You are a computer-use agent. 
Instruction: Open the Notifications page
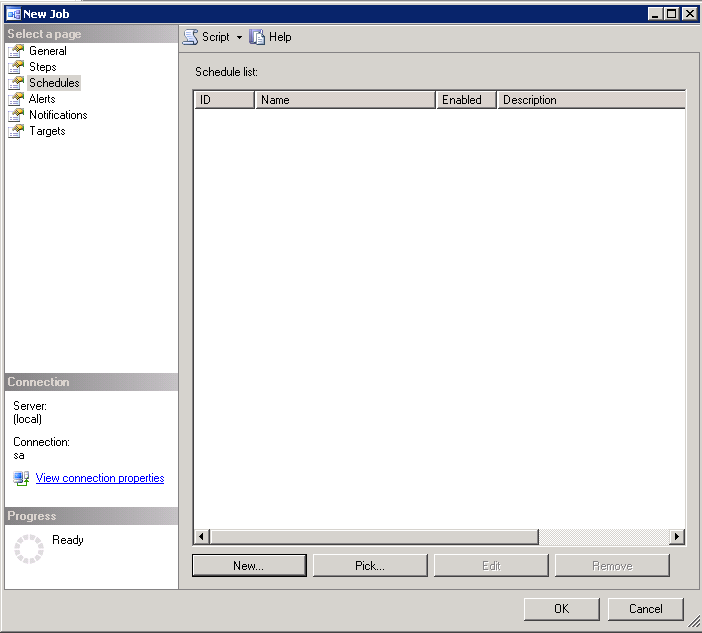[x=58, y=115]
